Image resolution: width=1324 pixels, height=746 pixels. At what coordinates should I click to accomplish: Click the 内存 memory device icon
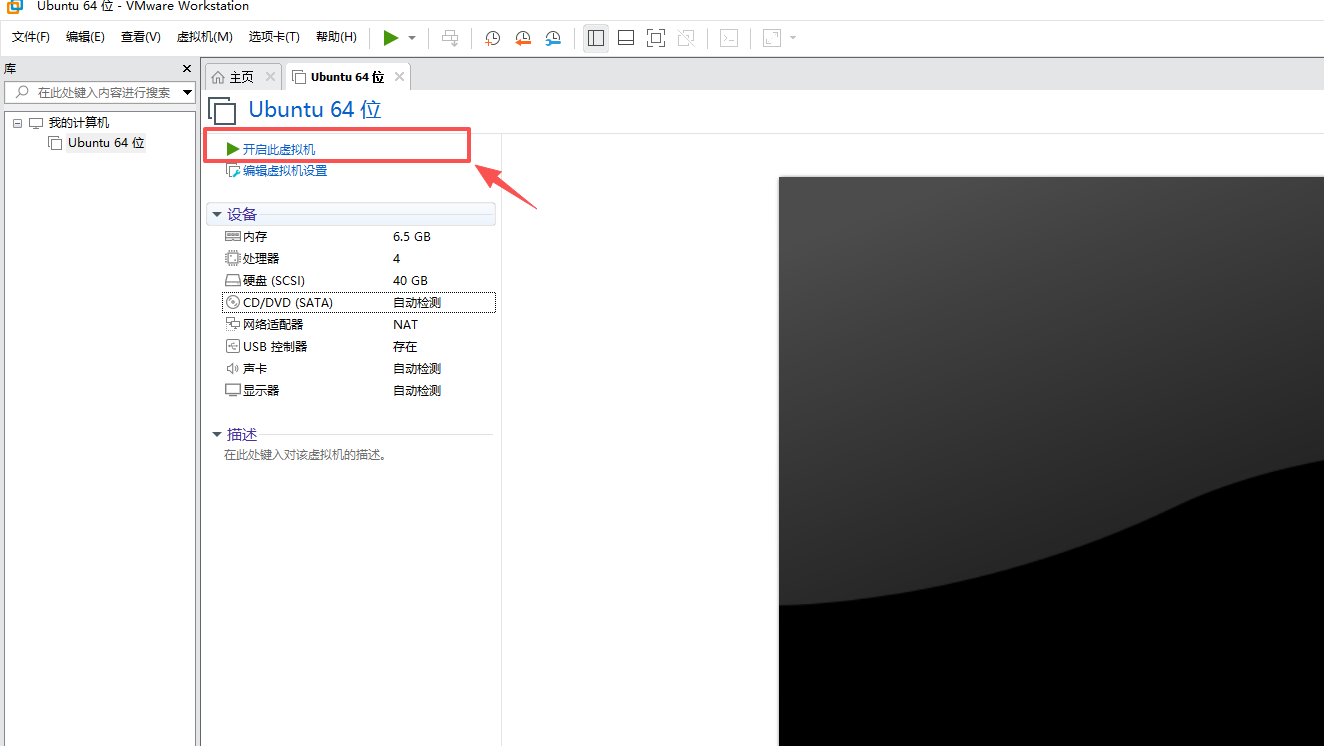tap(233, 237)
